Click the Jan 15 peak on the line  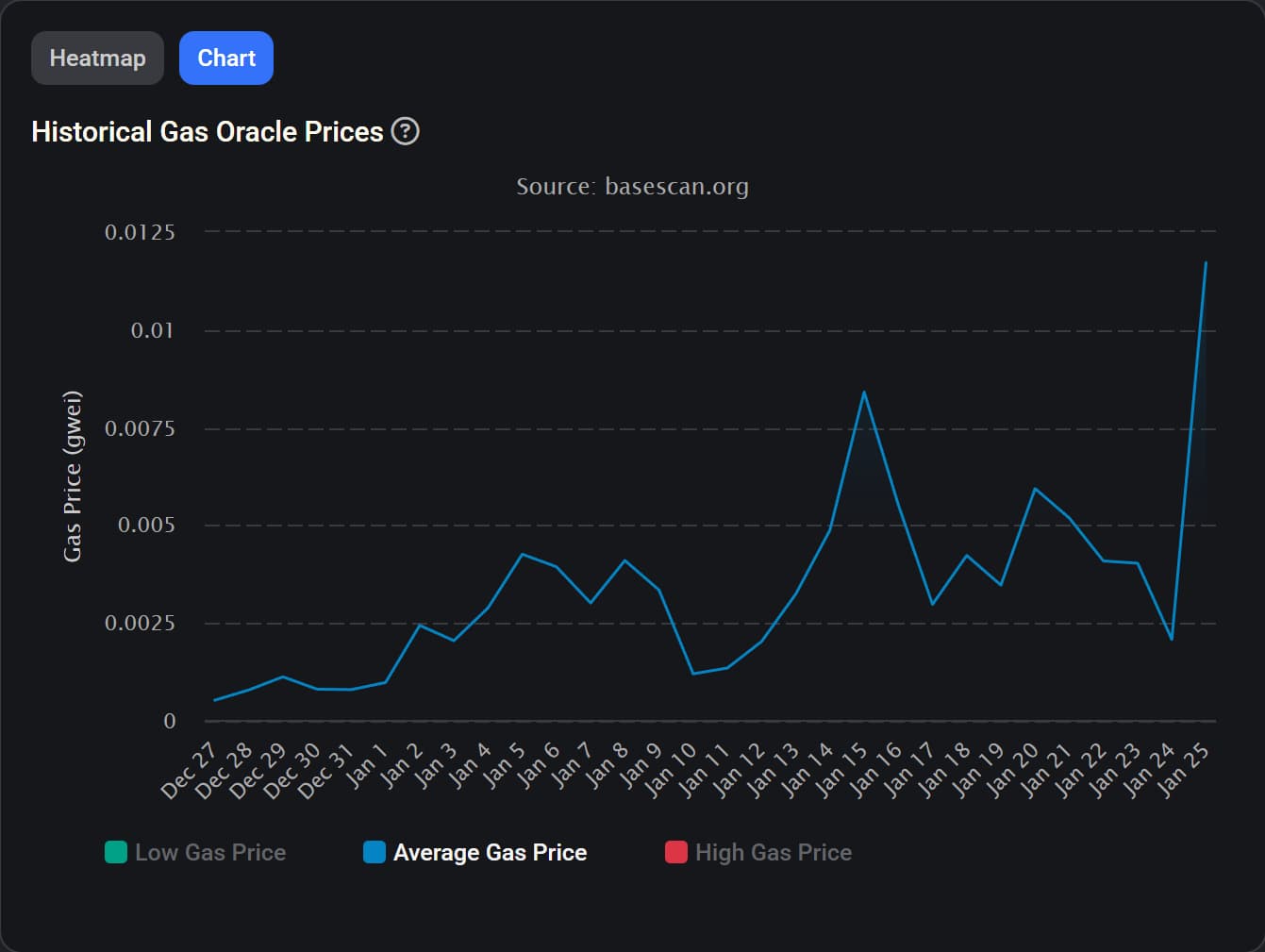[863, 392]
